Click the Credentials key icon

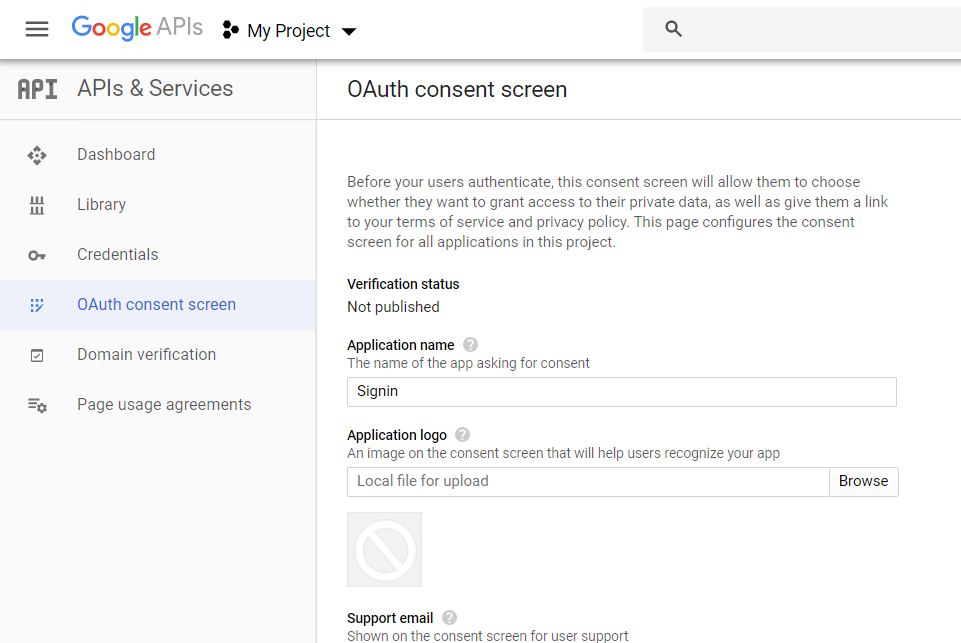[x=37, y=256]
